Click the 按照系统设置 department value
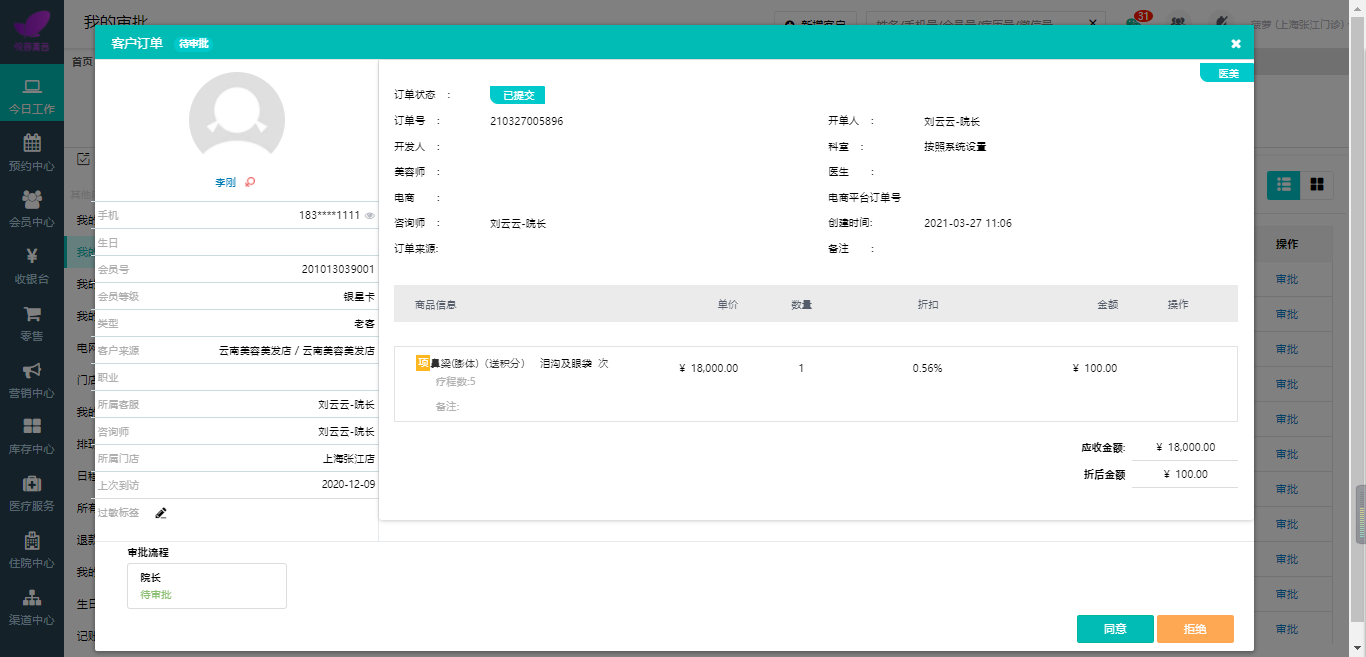This screenshot has height=657, width=1366. (956, 147)
